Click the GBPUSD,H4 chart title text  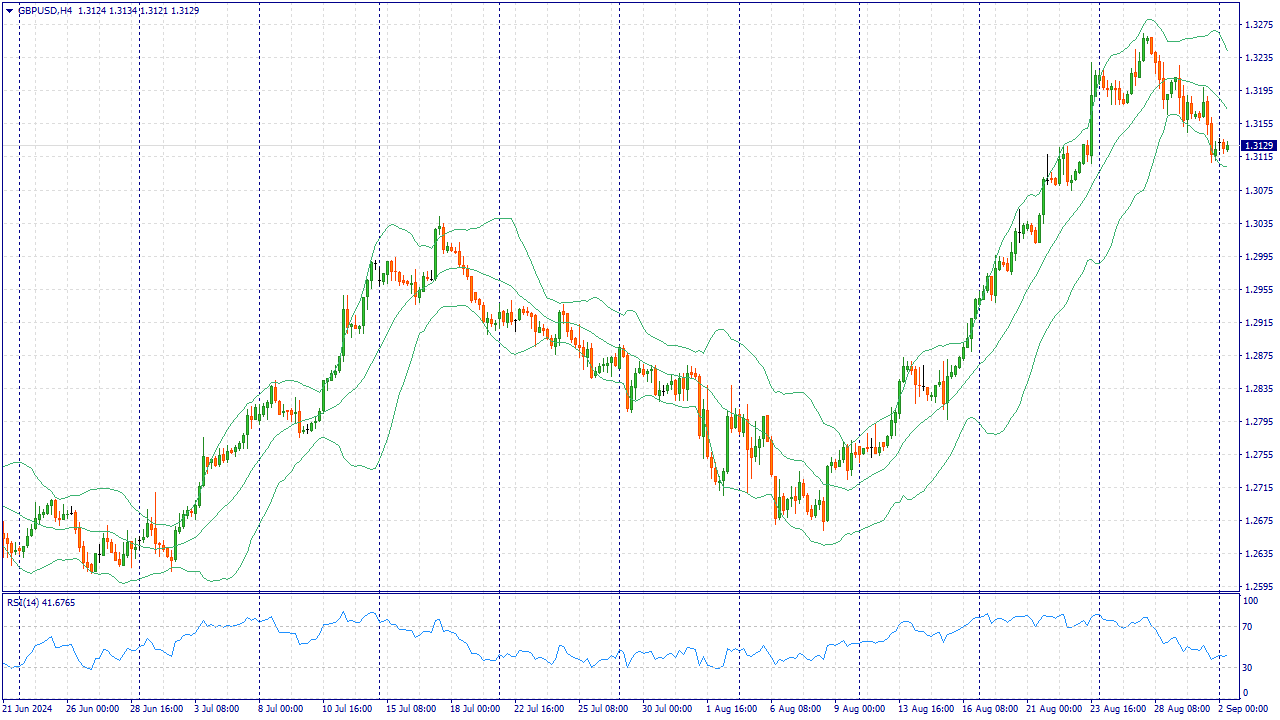point(45,11)
